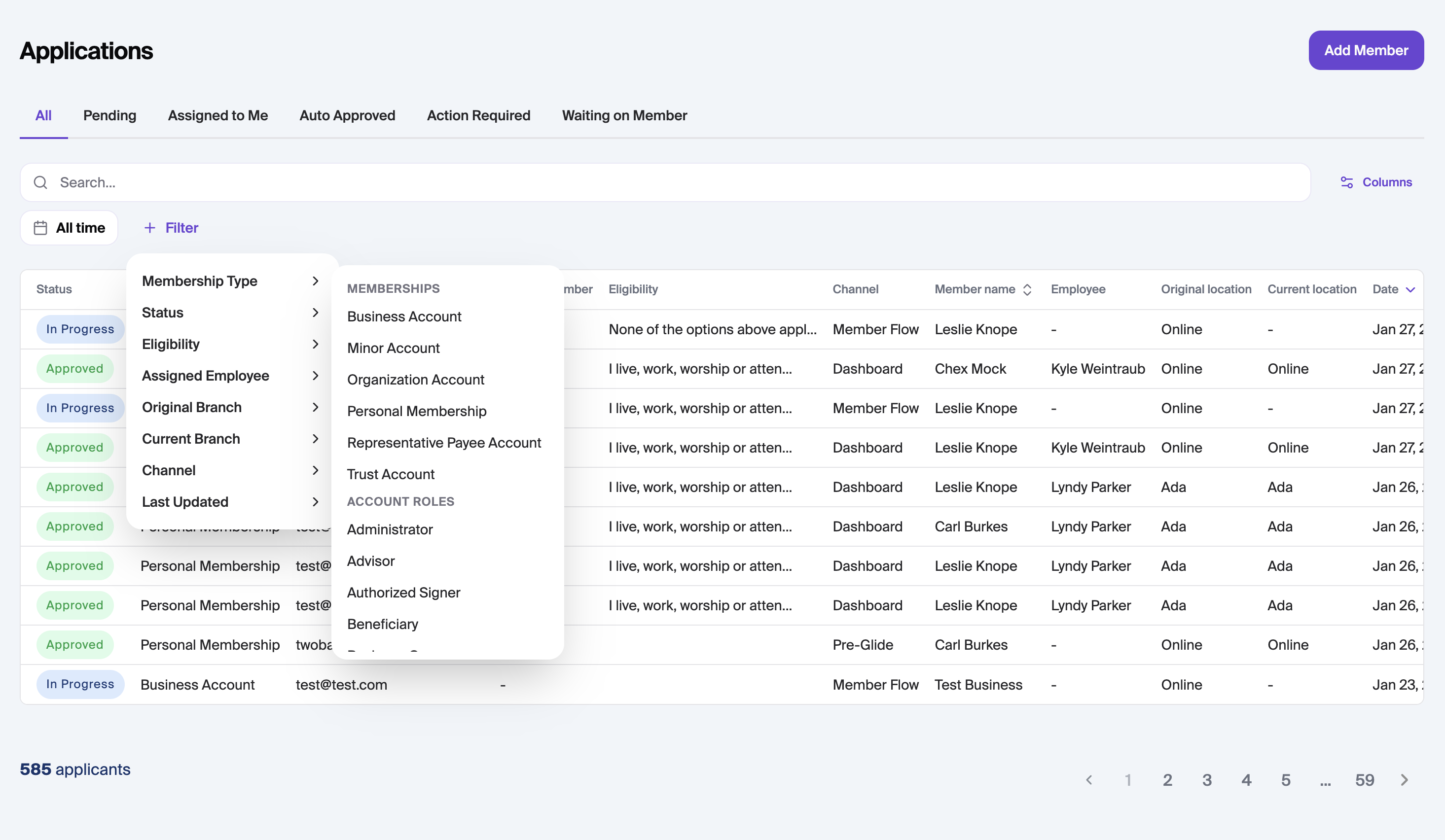Jump to page 59
The width and height of the screenshot is (1445, 840).
click(1364, 780)
